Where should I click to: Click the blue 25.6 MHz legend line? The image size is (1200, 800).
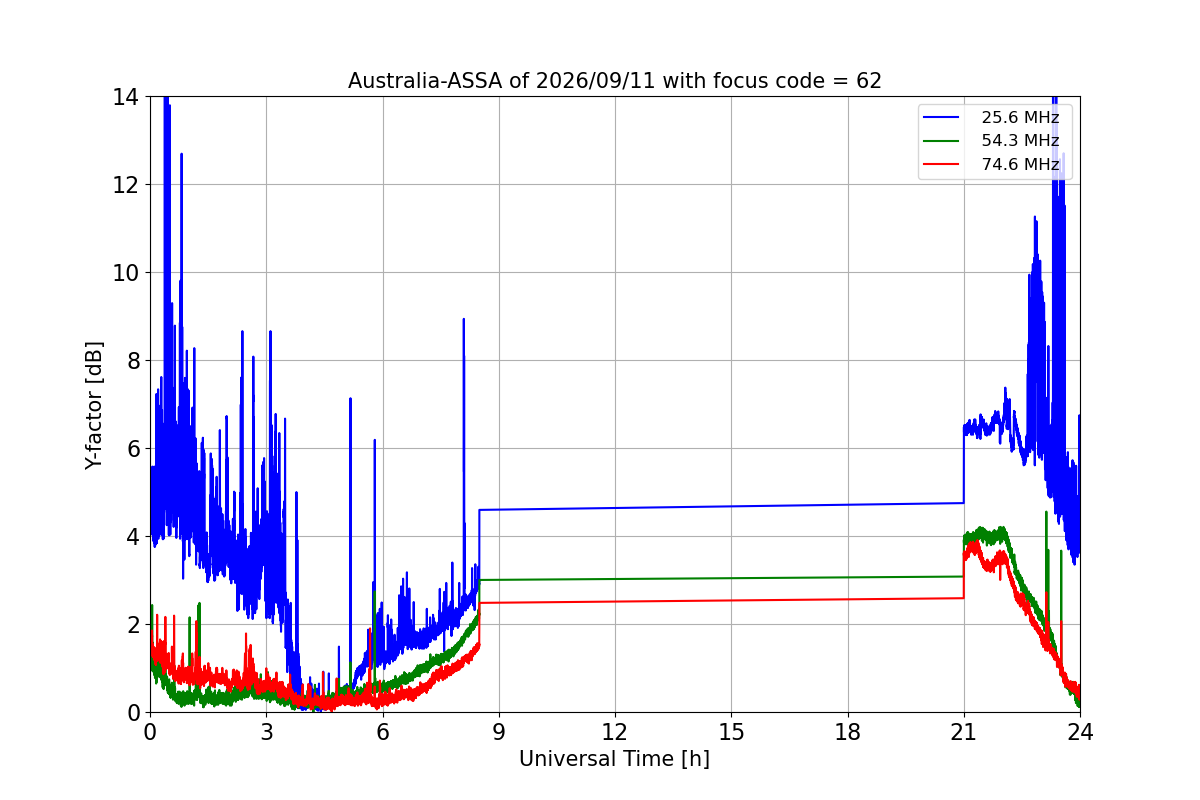pos(942,118)
